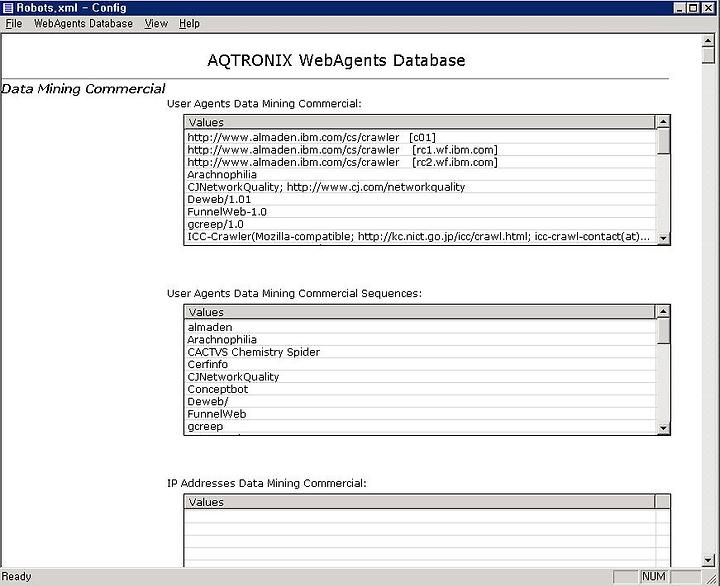Image resolution: width=720 pixels, height=586 pixels.
Task: Select the ICC-Crawler(Mozilla-compatible) entry
Action: pos(421,237)
